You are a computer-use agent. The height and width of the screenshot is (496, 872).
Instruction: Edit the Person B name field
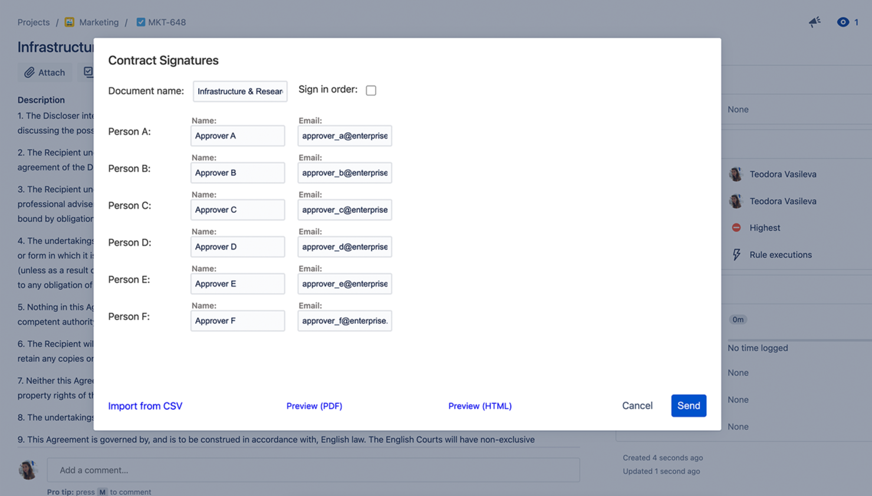tap(237, 173)
